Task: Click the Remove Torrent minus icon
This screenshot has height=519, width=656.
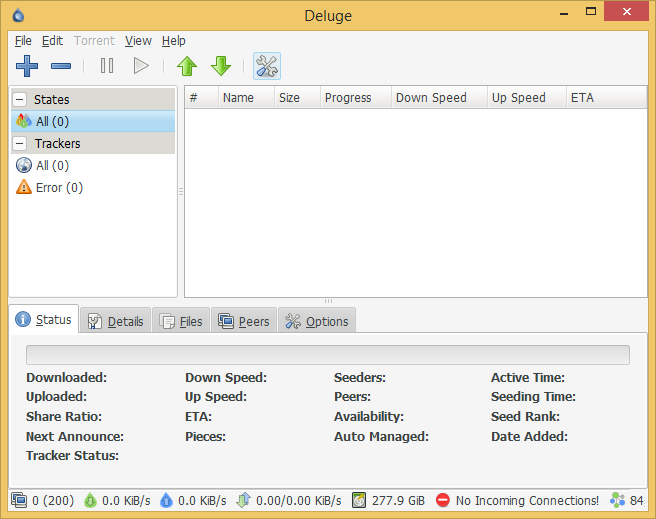Action: [x=61, y=66]
